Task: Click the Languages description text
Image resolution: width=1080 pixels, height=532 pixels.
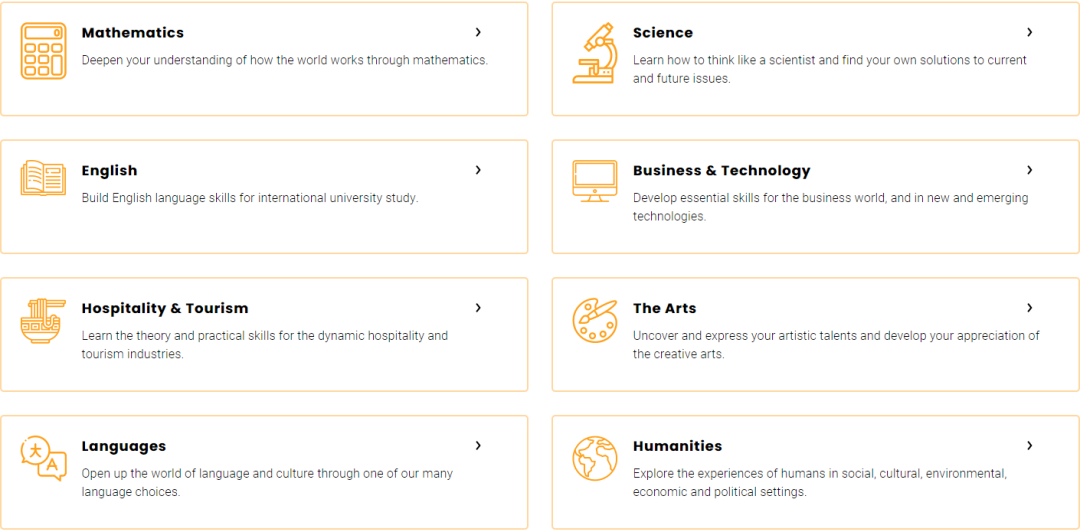Action: (x=267, y=483)
